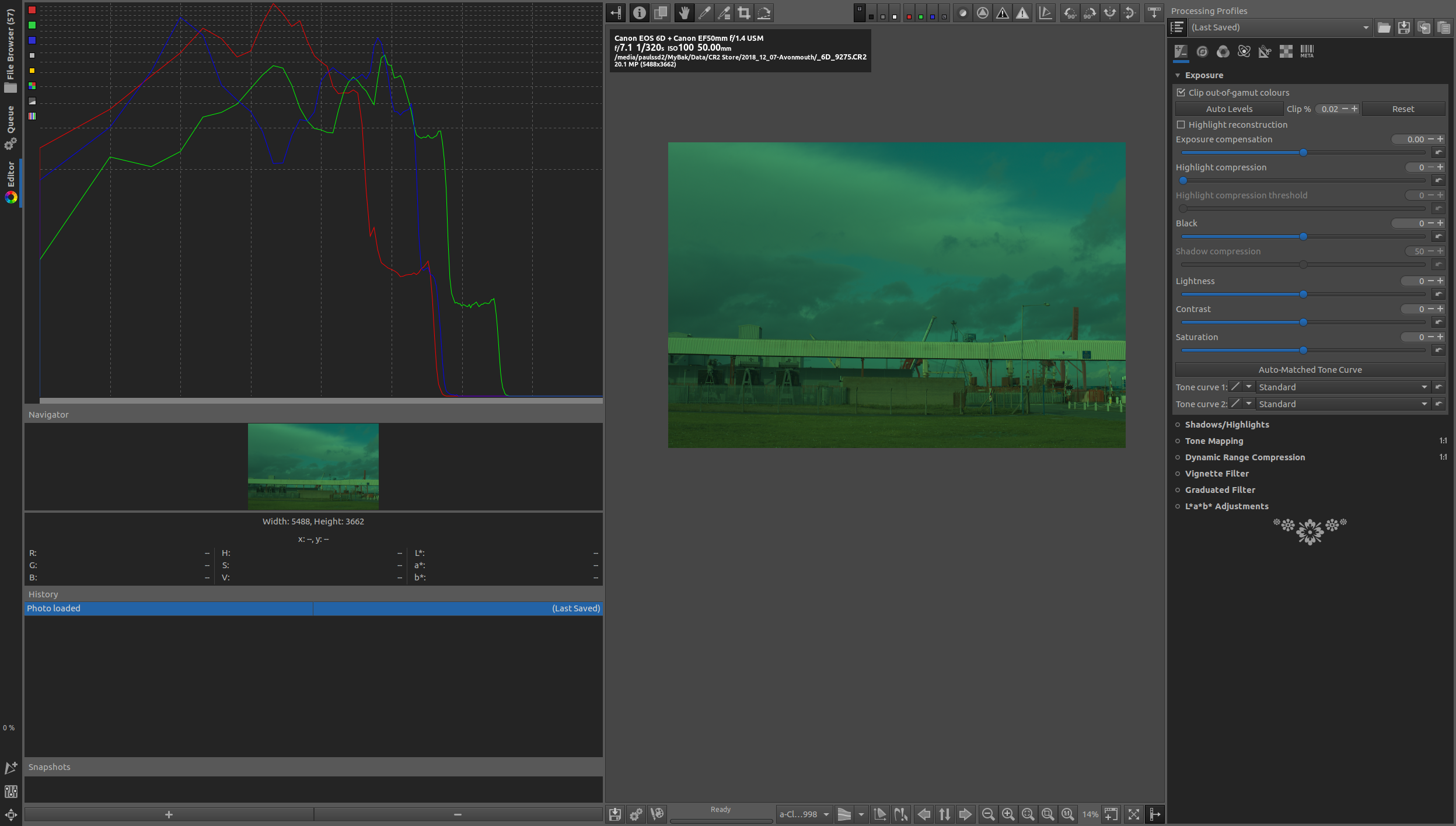Remove snapshot with minus button
Image resolution: width=1456 pixels, height=826 pixels.
[x=458, y=814]
